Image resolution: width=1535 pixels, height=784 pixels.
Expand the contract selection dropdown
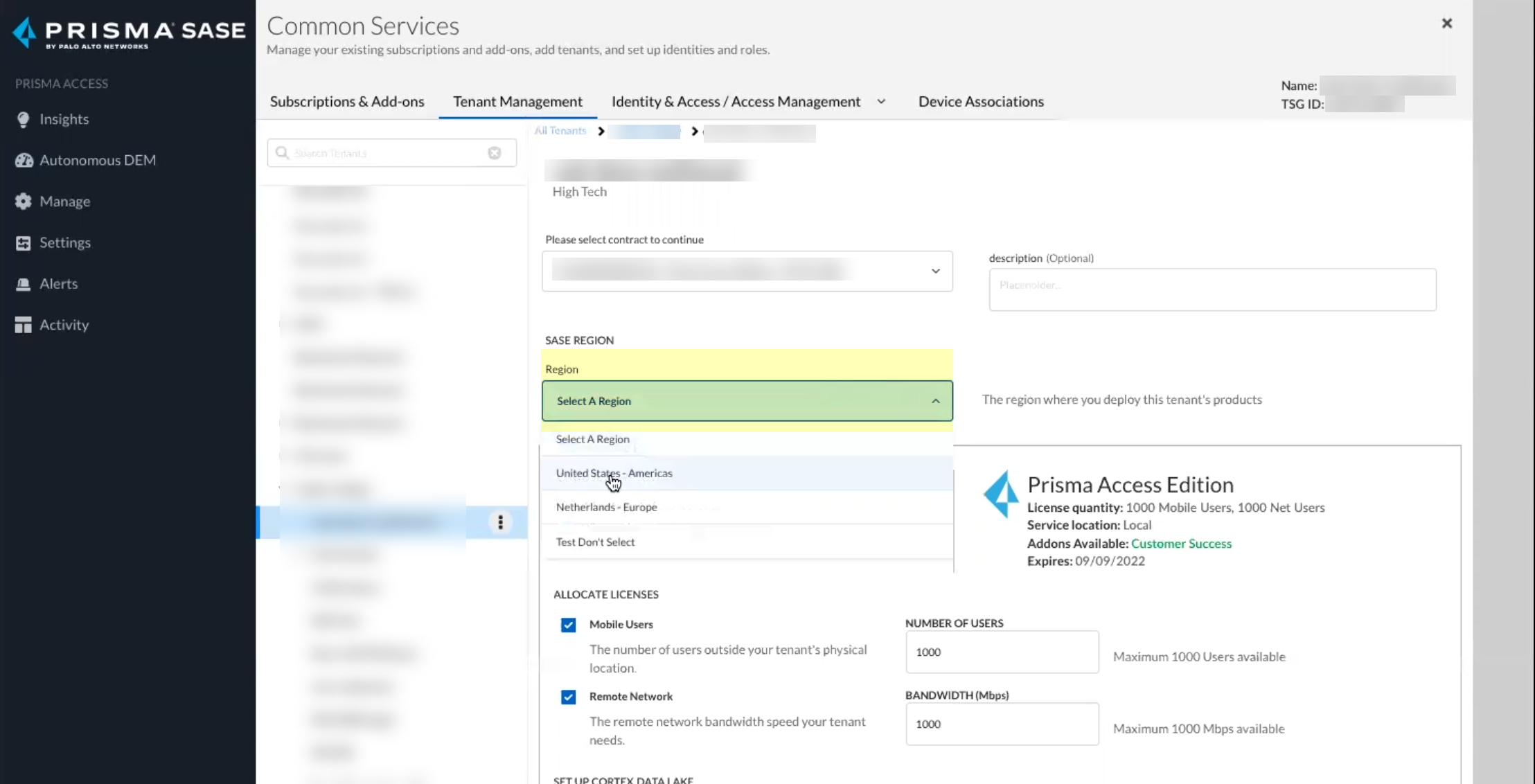pyautogui.click(x=935, y=271)
